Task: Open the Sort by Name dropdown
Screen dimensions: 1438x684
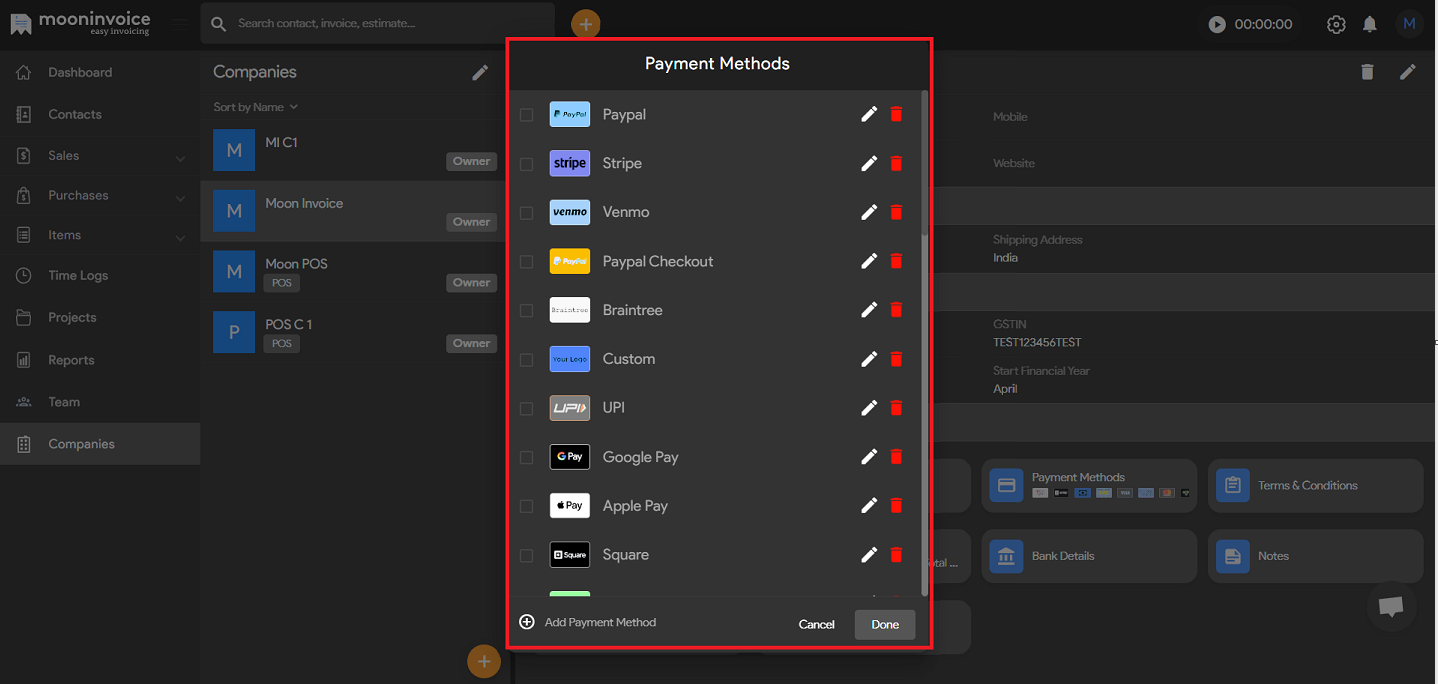Action: point(256,107)
